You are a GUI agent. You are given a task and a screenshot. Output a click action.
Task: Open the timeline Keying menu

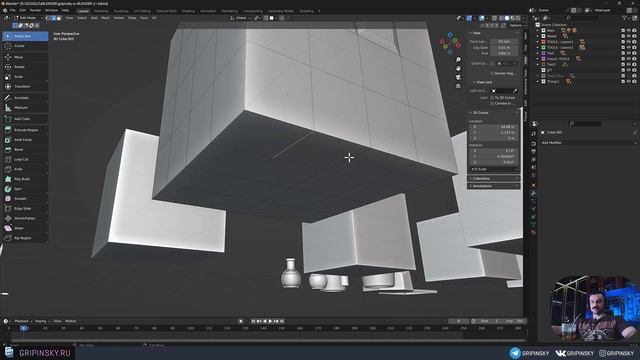coord(42,321)
